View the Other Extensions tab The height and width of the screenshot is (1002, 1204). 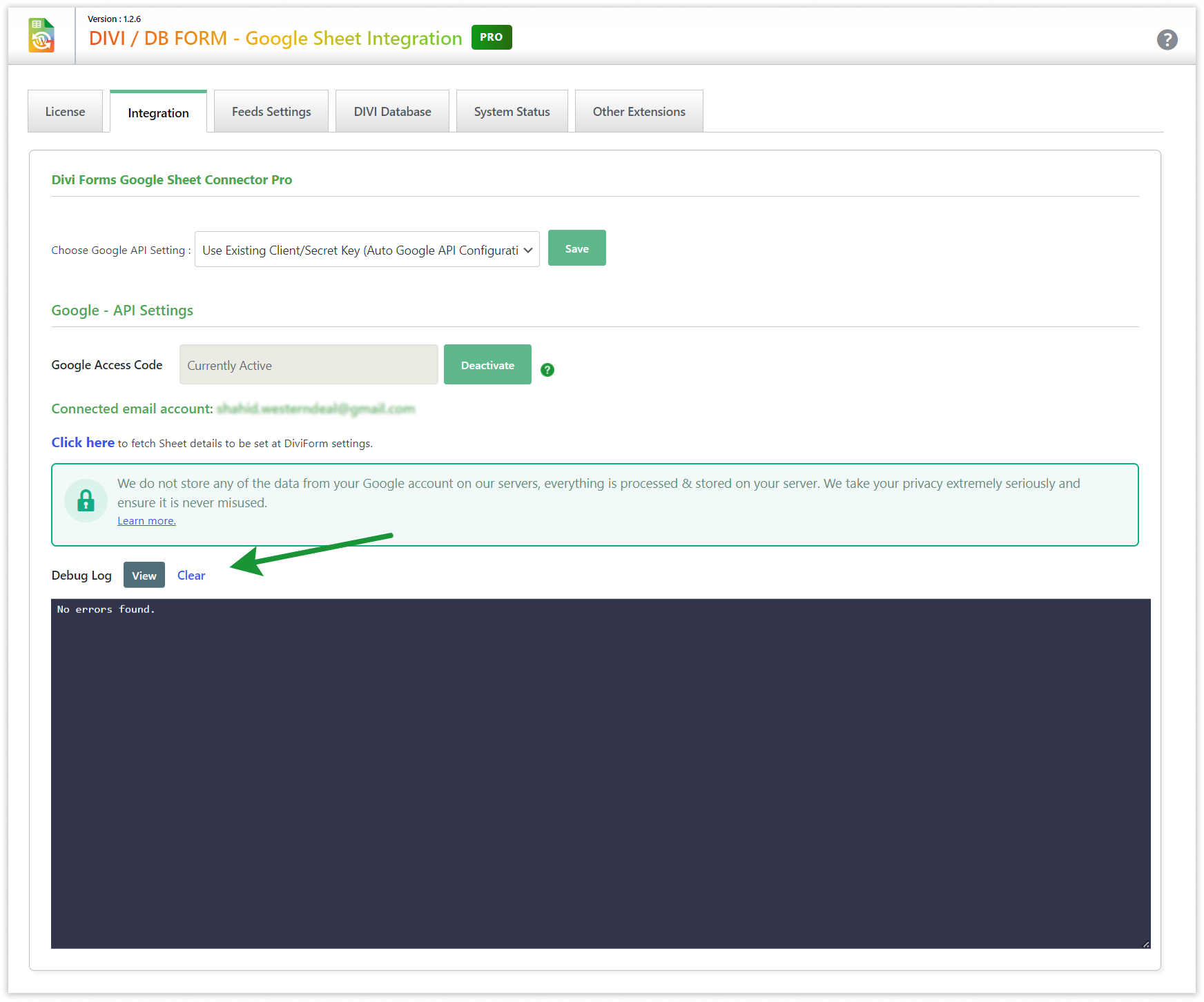[639, 112]
